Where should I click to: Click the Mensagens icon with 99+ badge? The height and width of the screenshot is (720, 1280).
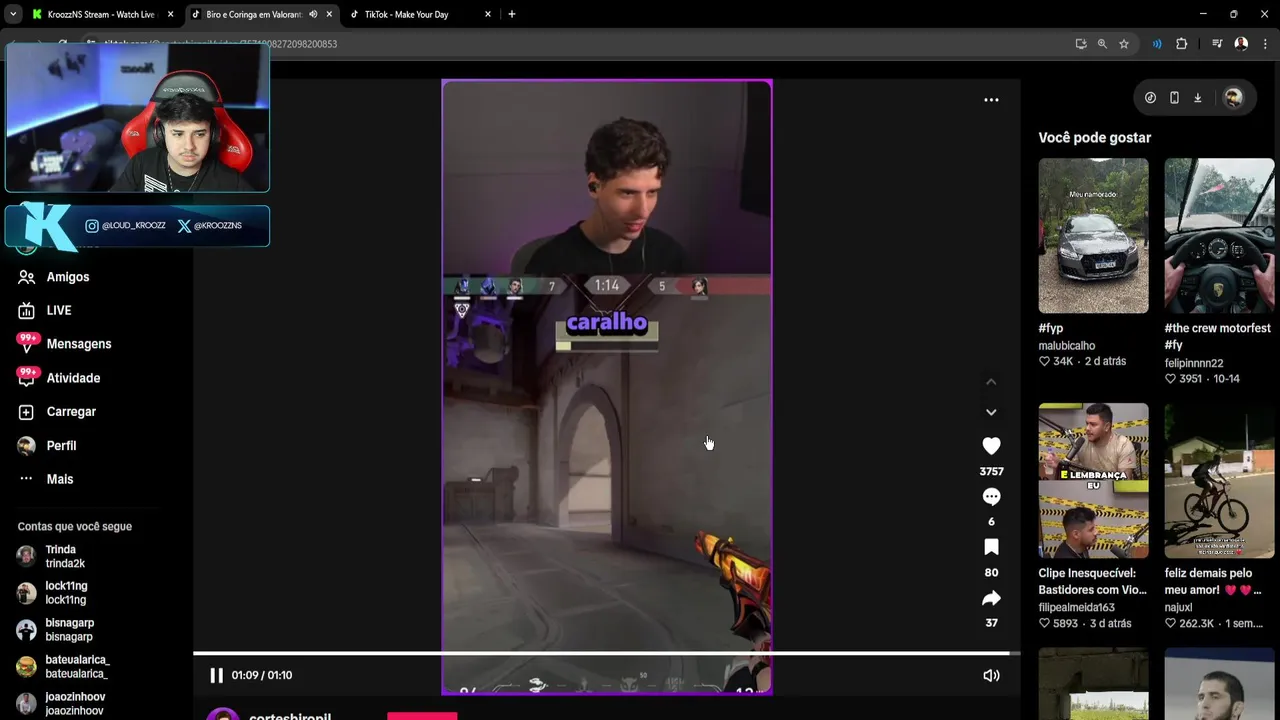27,344
